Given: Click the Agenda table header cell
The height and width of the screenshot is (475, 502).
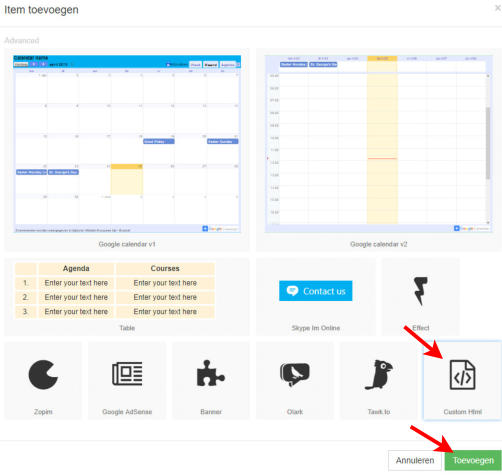Looking at the screenshot, I should pos(76,269).
